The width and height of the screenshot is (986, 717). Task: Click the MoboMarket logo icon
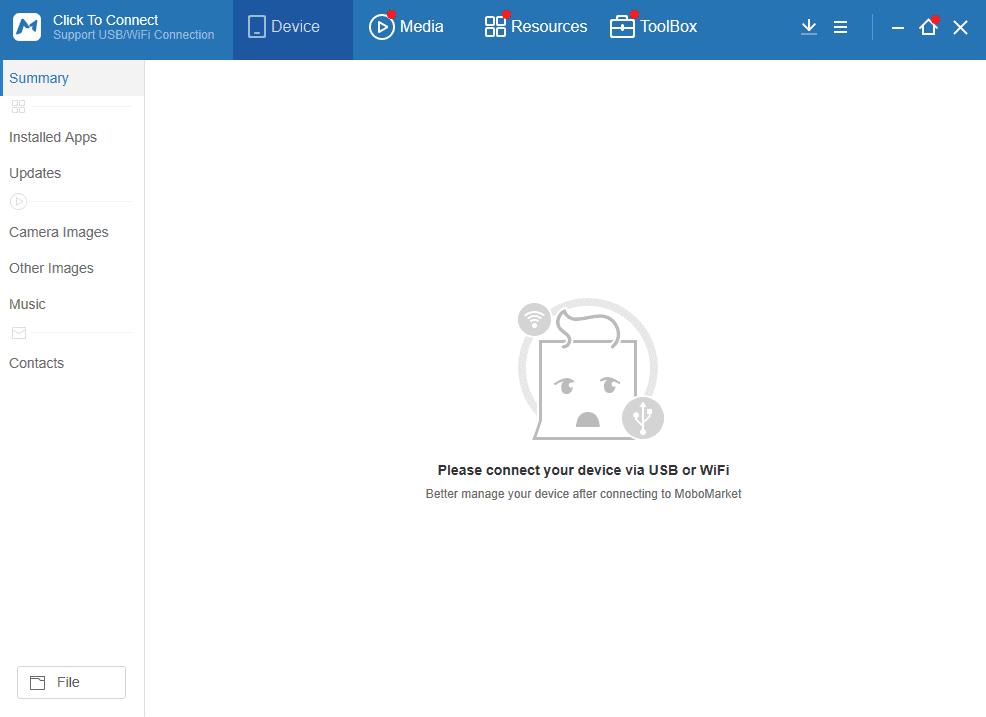pos(27,27)
